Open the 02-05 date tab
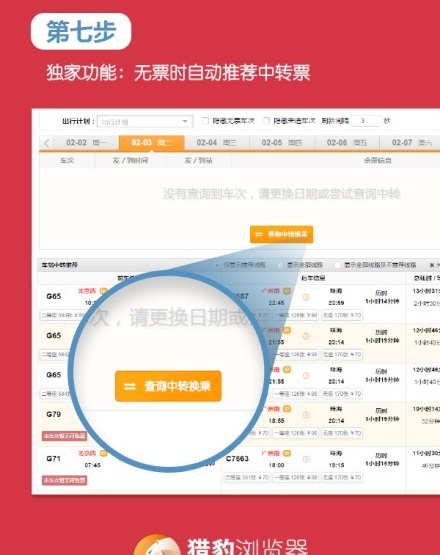 [282, 143]
